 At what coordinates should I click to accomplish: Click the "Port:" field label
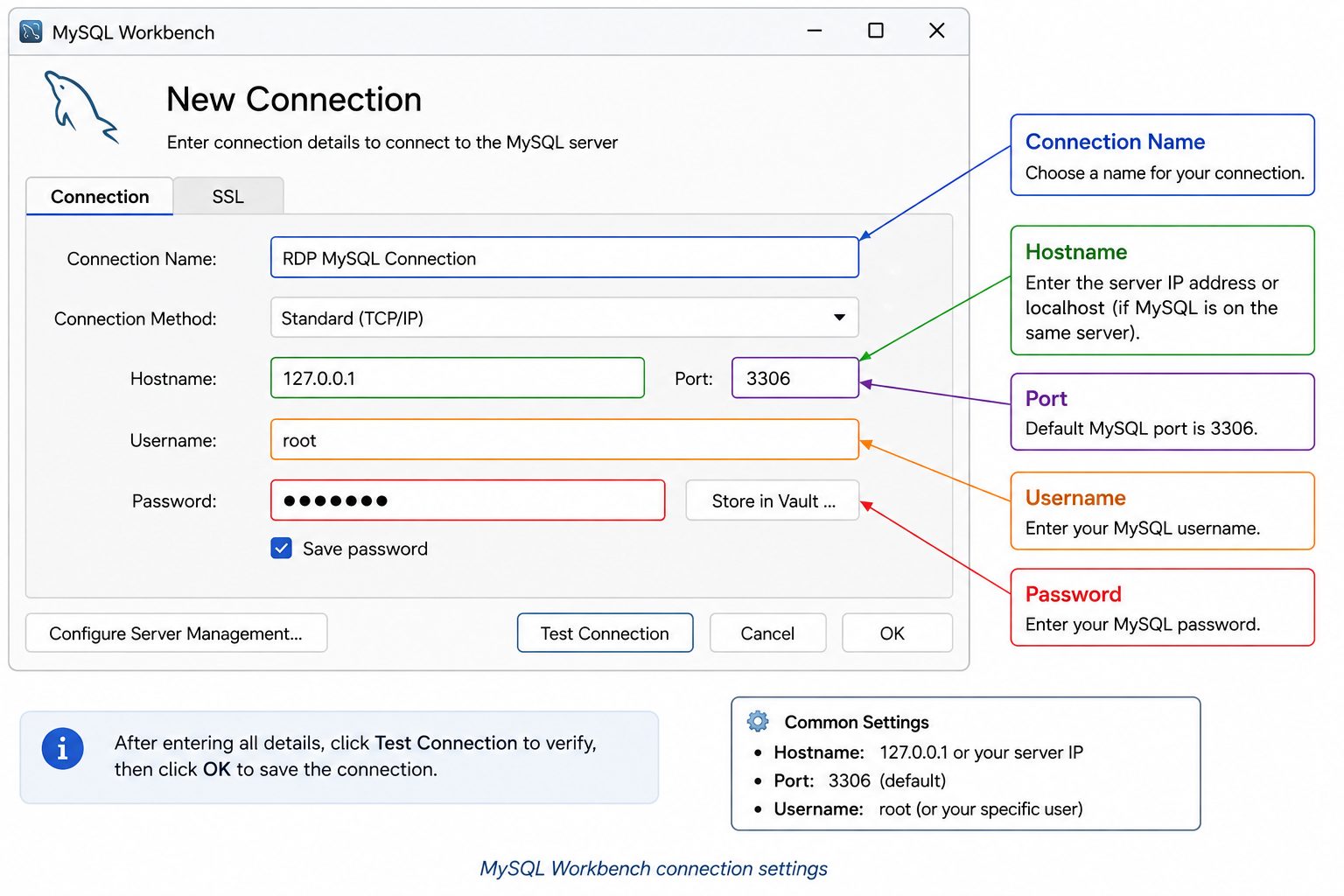tap(694, 379)
